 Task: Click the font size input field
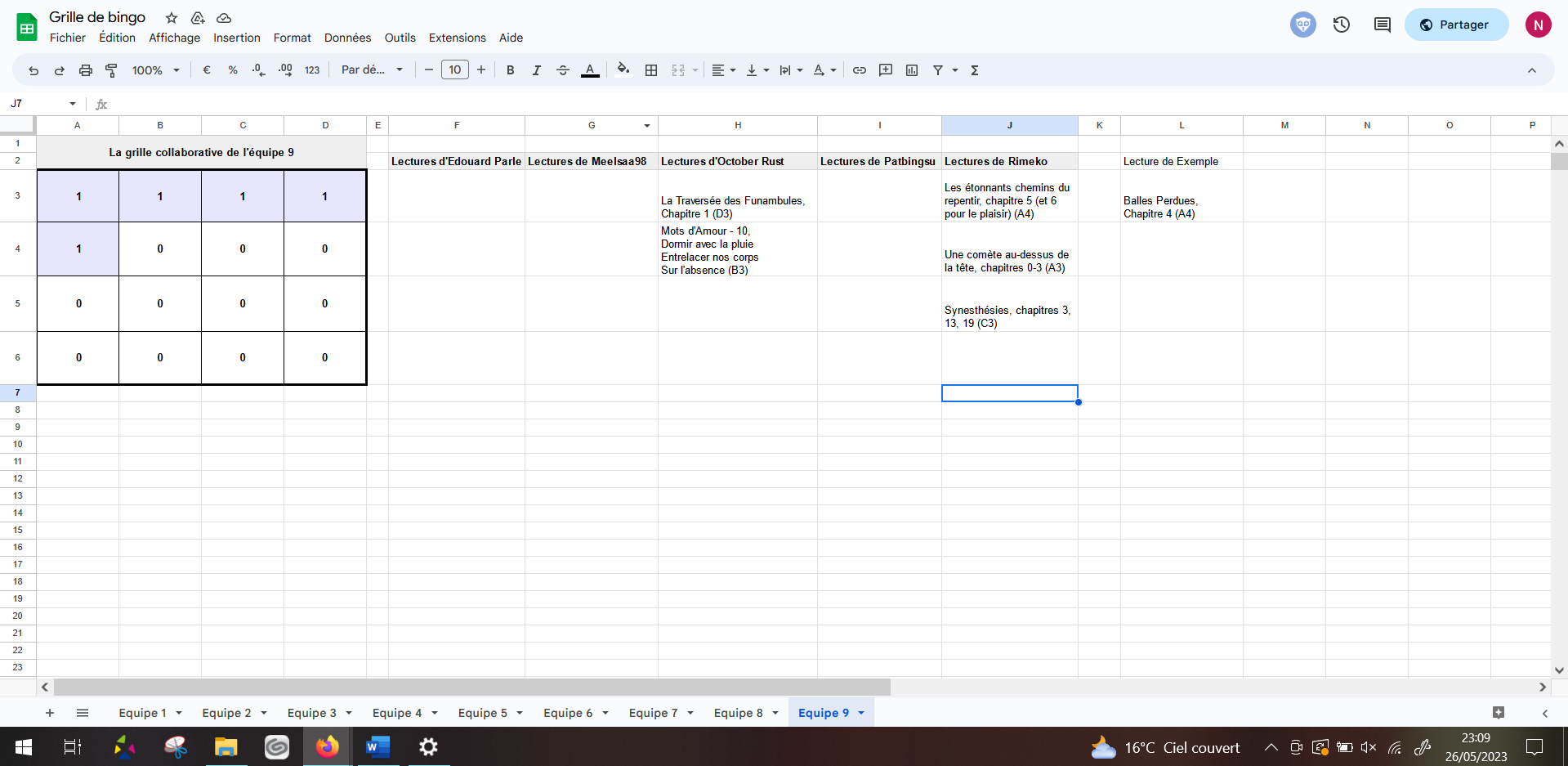click(x=455, y=70)
